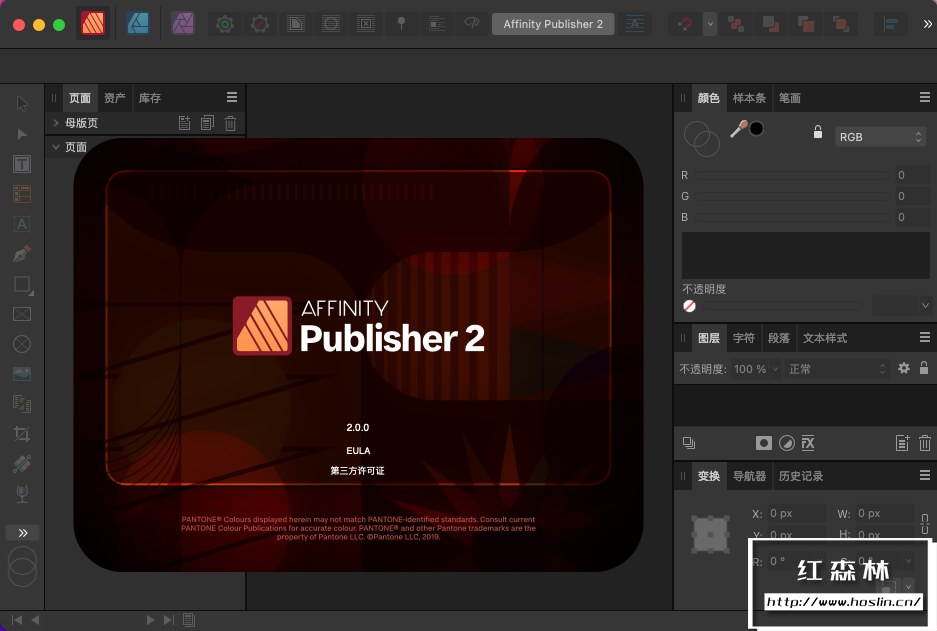Open the RGB color model dropdown
The width and height of the screenshot is (937, 631).
[880, 137]
